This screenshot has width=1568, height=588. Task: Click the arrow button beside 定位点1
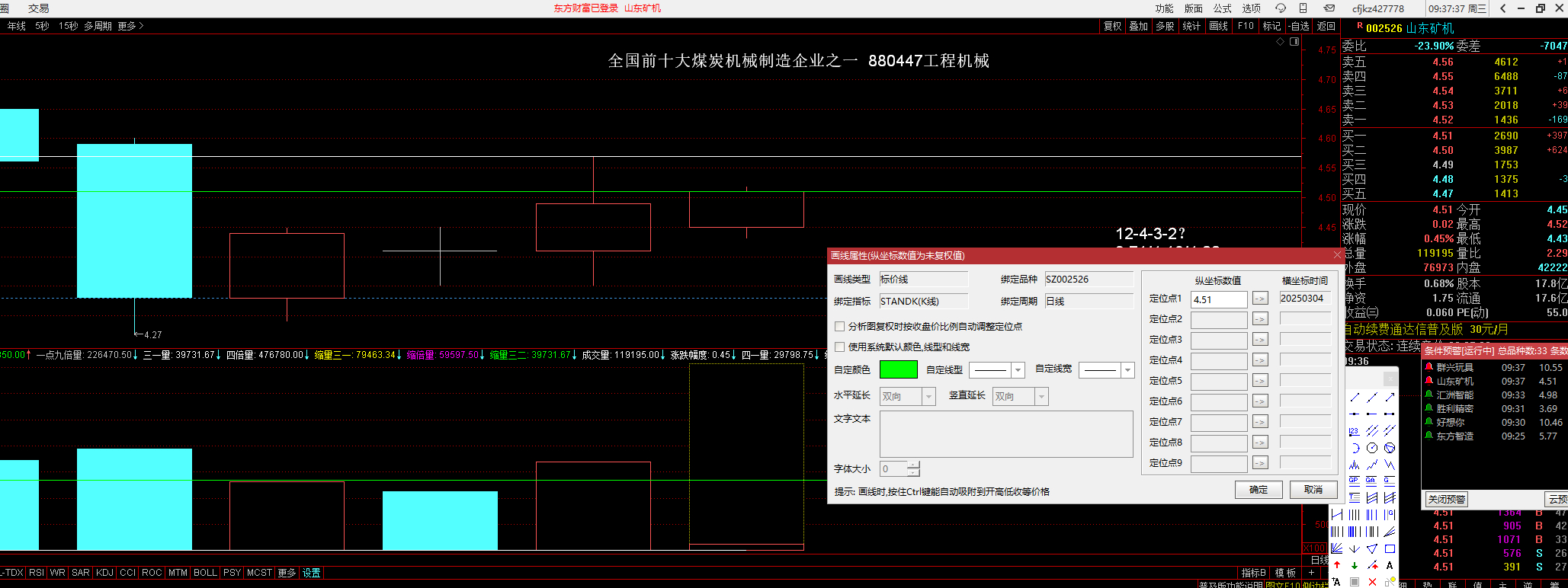point(1260,299)
